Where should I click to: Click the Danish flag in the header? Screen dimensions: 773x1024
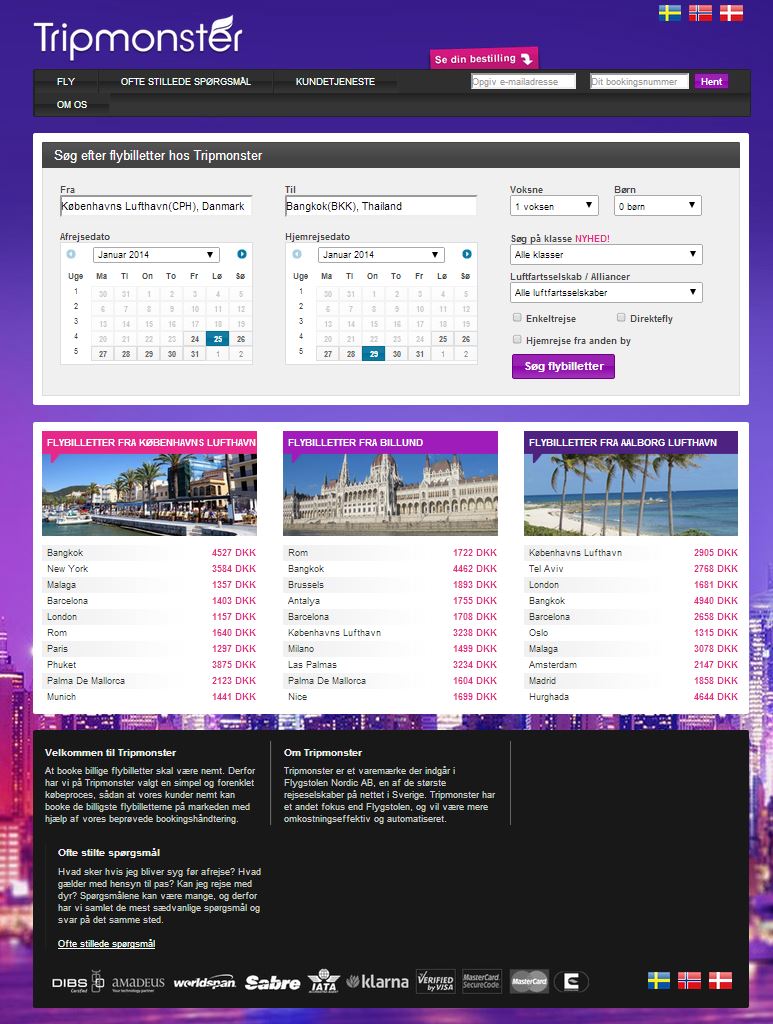tap(731, 13)
